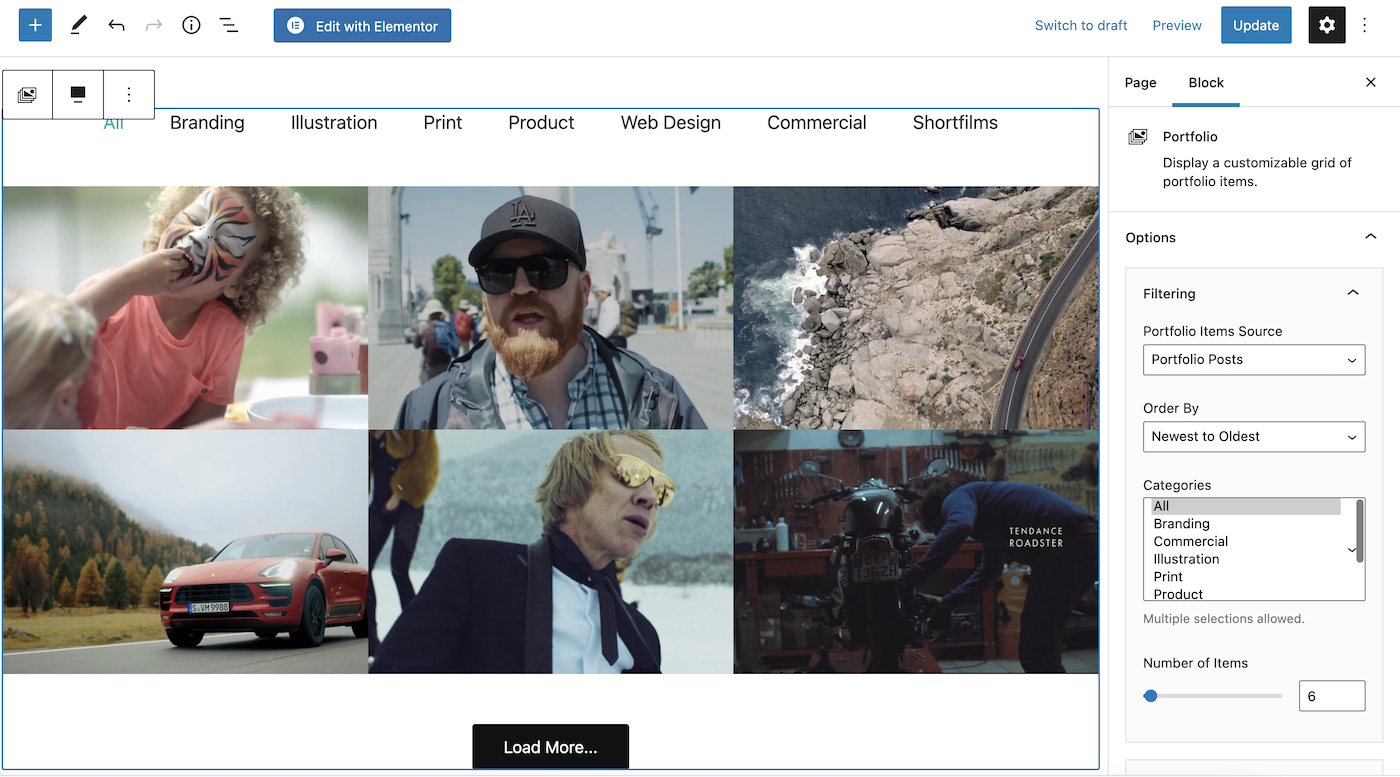Open the Order By dropdown
The height and width of the screenshot is (777, 1400).
click(x=1254, y=436)
